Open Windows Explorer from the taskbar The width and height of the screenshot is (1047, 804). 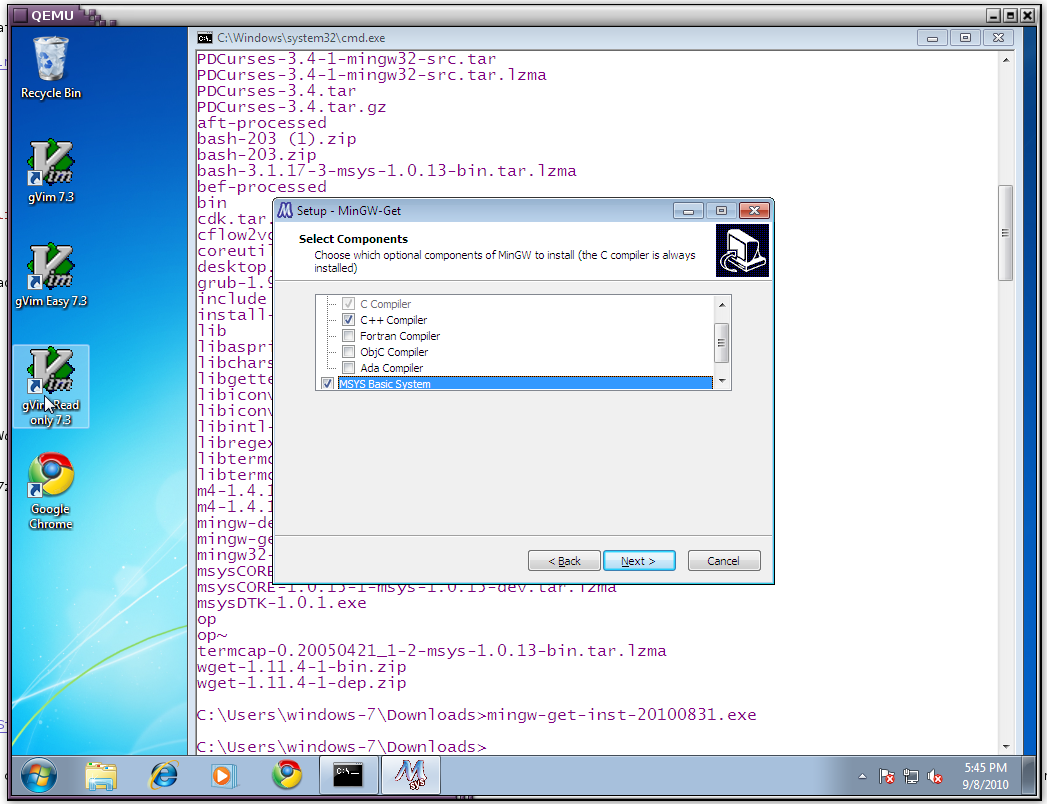tap(101, 775)
